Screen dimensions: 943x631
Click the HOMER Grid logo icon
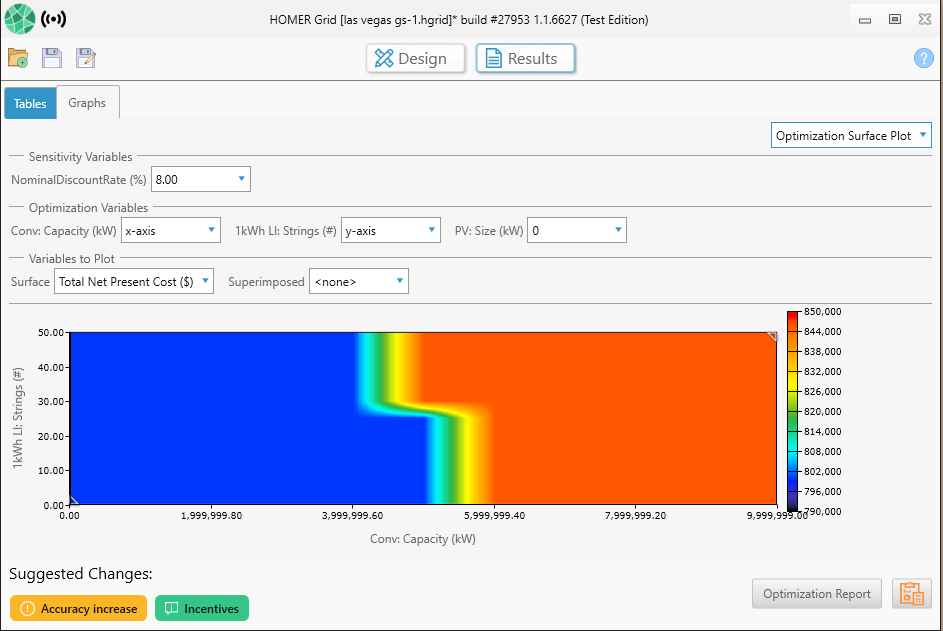pos(20,19)
